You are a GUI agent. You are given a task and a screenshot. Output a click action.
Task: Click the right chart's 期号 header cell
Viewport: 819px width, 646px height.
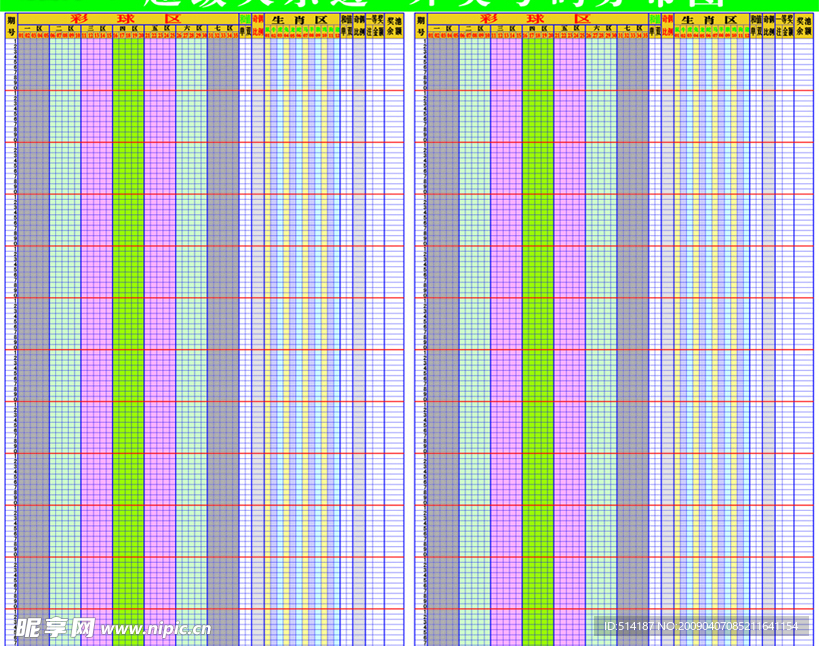(x=421, y=26)
